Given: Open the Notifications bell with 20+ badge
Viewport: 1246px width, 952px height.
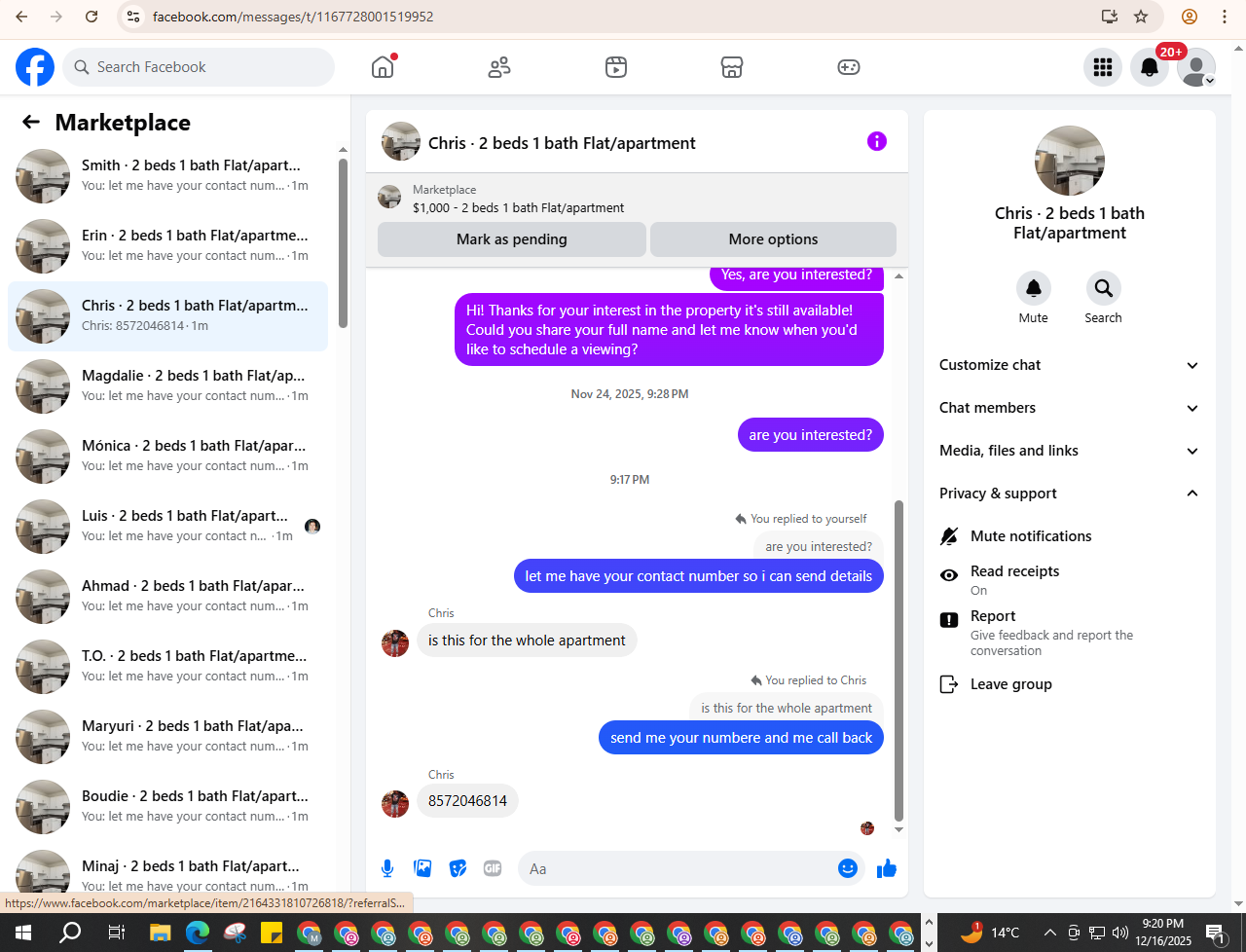Looking at the screenshot, I should coord(1150,67).
